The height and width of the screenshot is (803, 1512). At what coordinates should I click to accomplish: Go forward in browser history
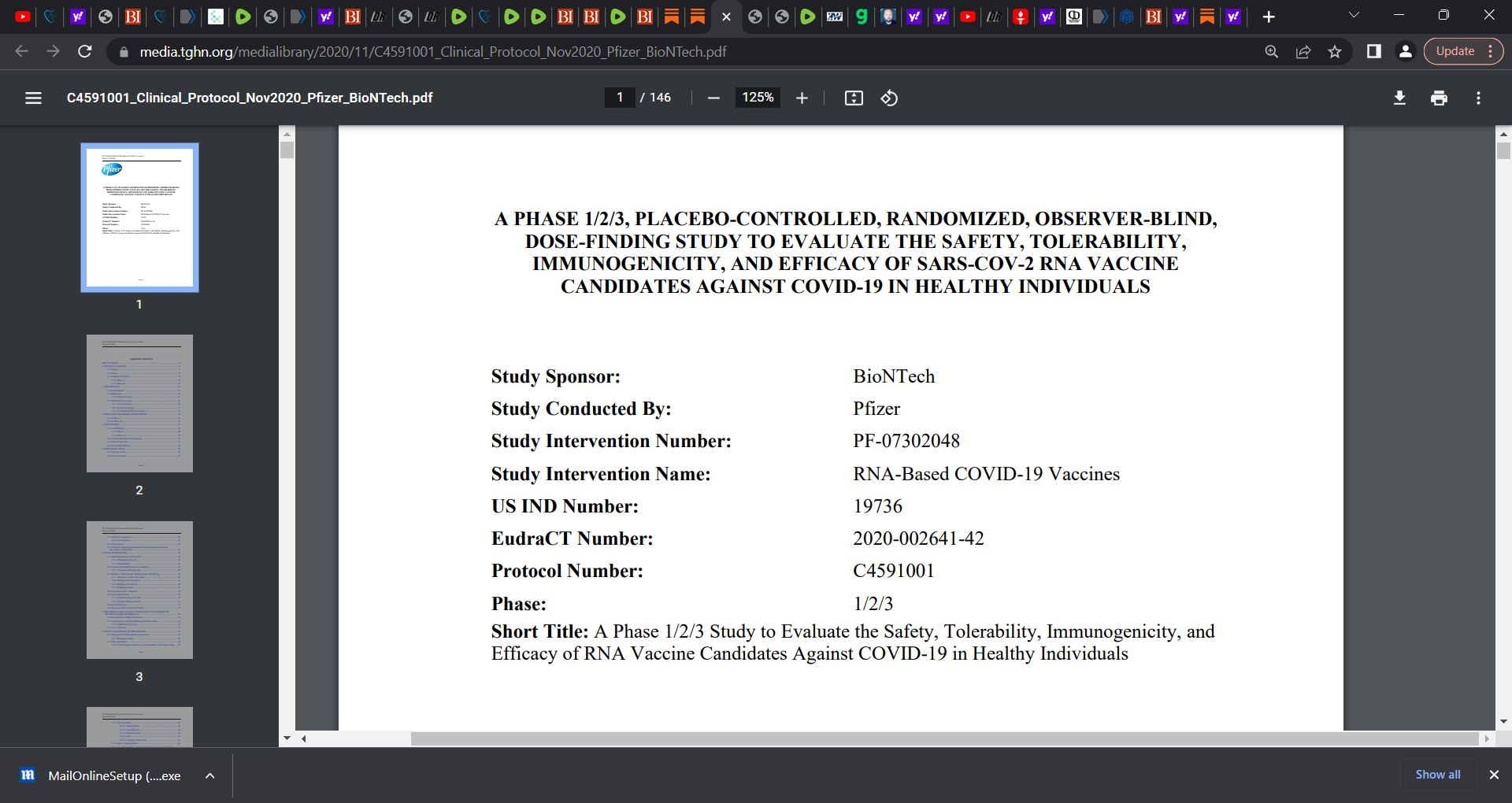[x=53, y=51]
